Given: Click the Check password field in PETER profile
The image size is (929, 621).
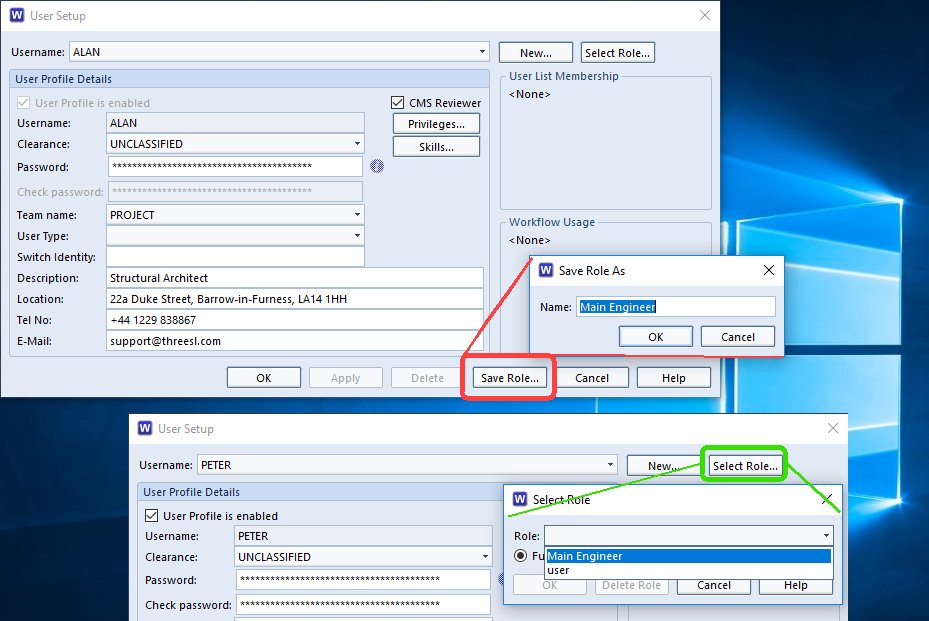Looking at the screenshot, I should (x=363, y=604).
